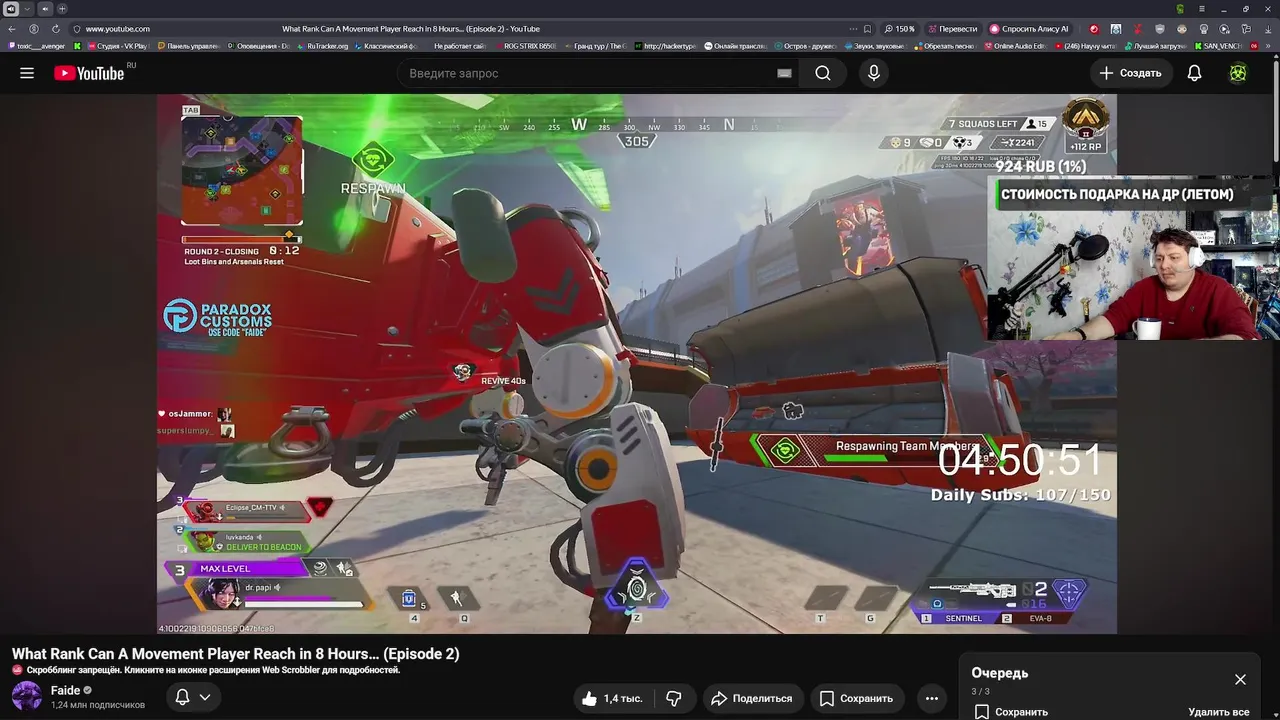Click the Создать create button
1280x720 pixels.
1130,73
